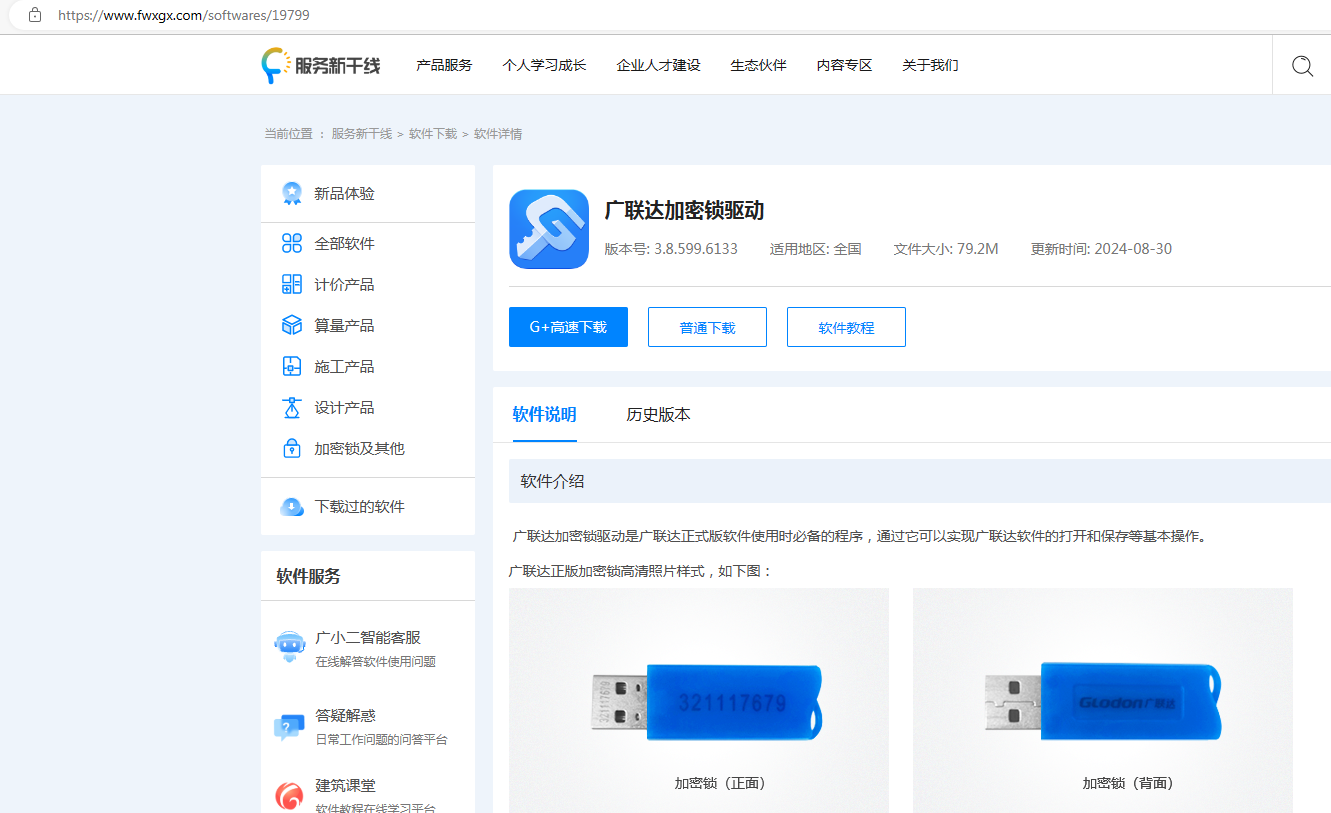Click the 加密锁（正面） dongle photo
Image resolution: width=1331 pixels, height=813 pixels.
click(699, 700)
